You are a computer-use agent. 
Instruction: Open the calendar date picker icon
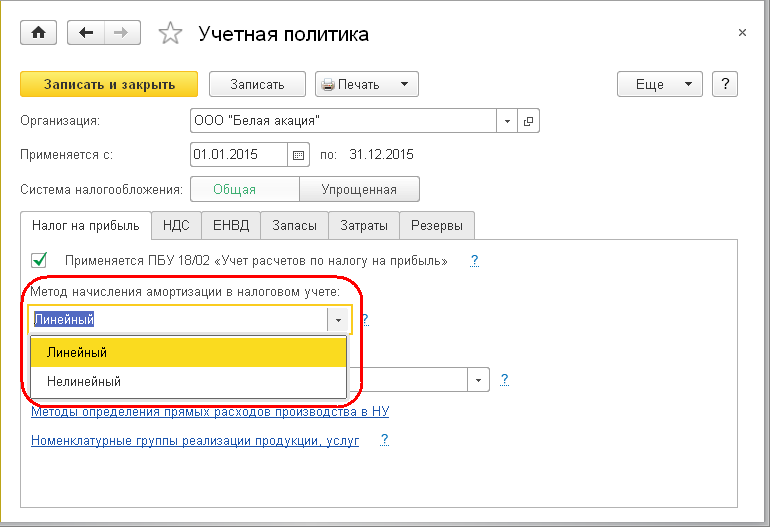pos(299,155)
